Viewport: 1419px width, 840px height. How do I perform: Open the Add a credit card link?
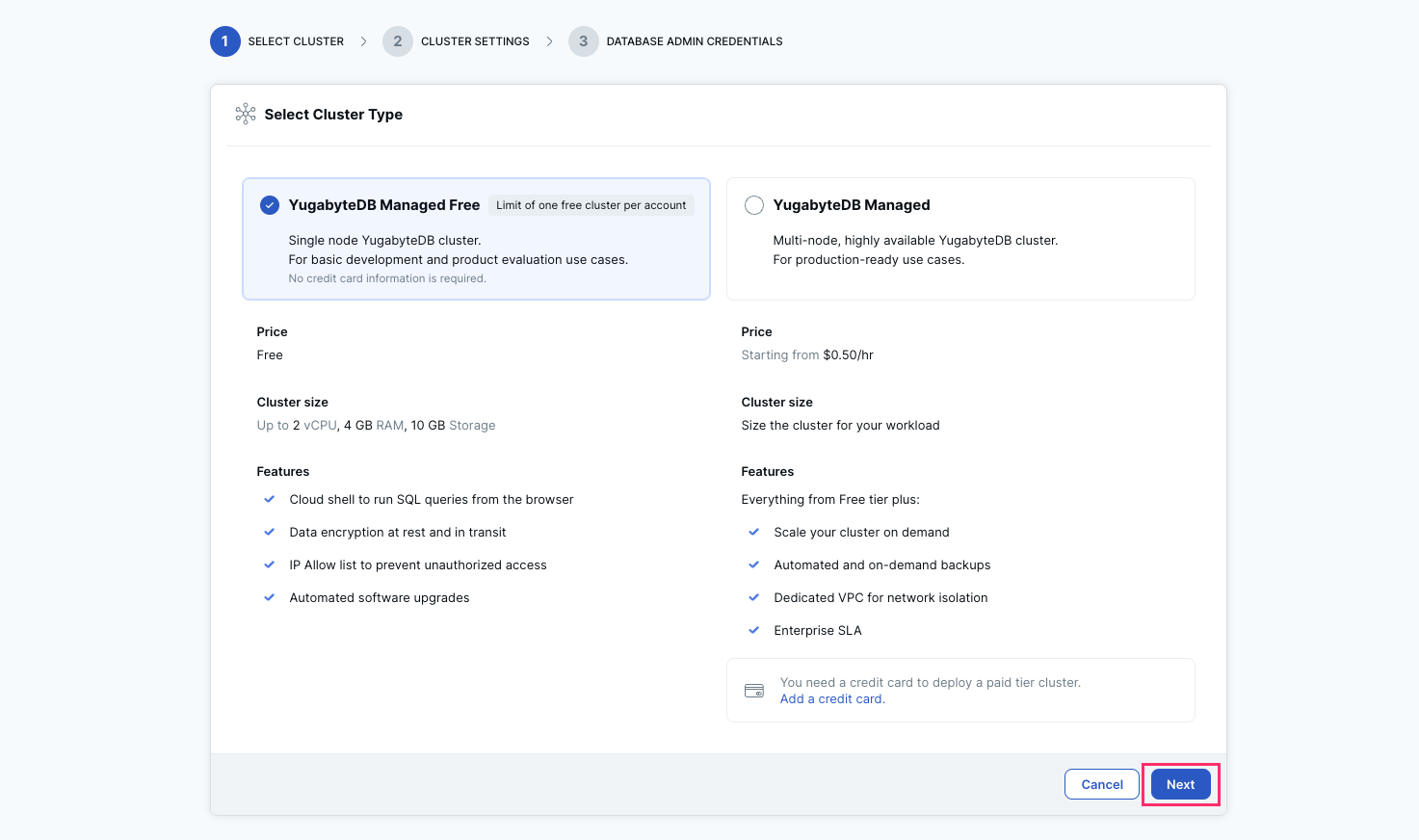pyautogui.click(x=830, y=698)
